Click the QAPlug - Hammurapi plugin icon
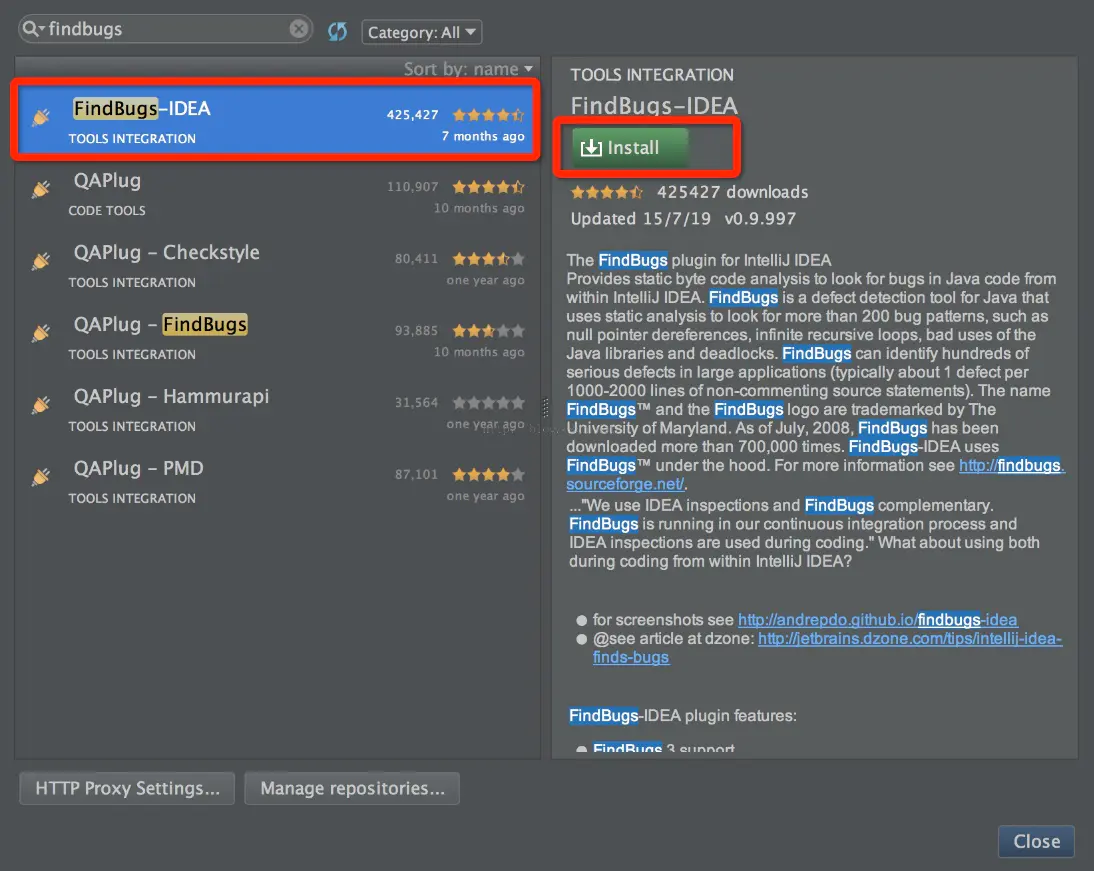Image resolution: width=1094 pixels, height=871 pixels. click(41, 405)
